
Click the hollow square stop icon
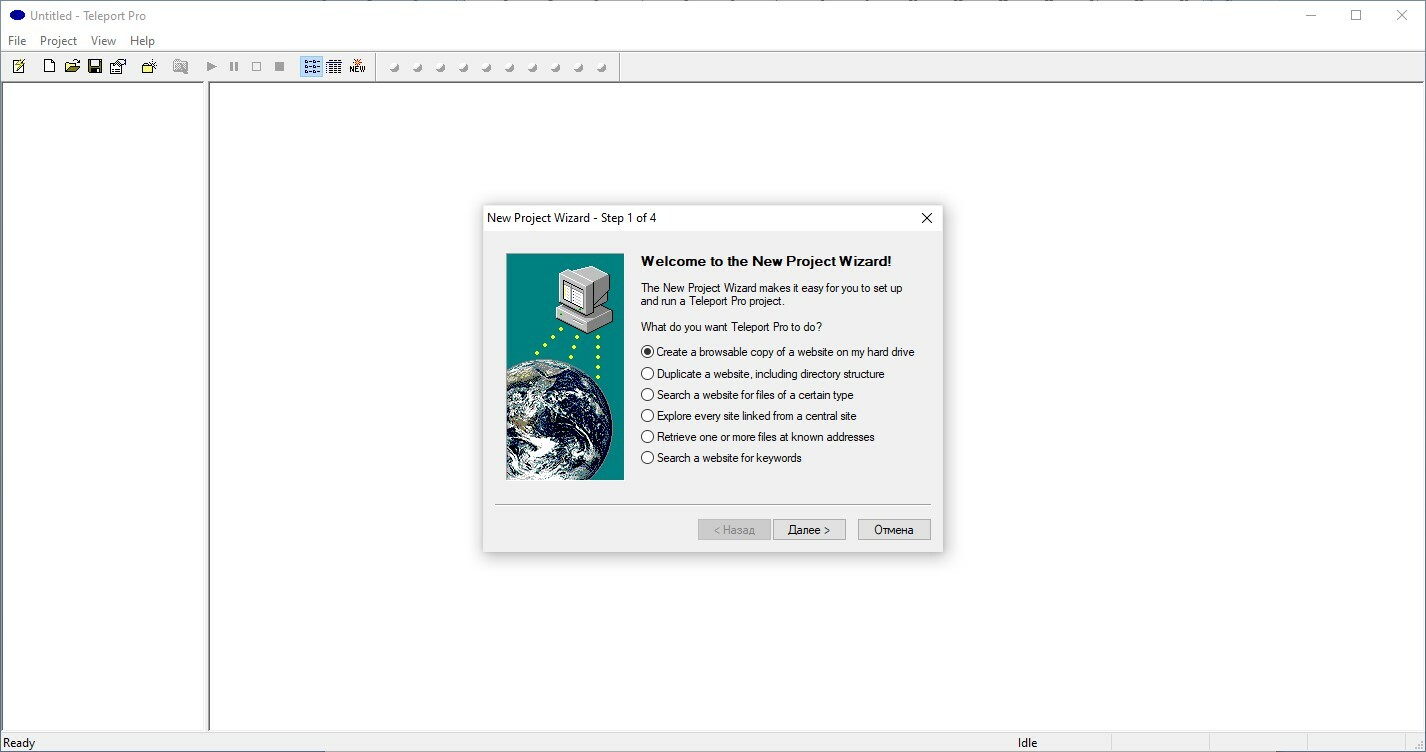click(257, 66)
